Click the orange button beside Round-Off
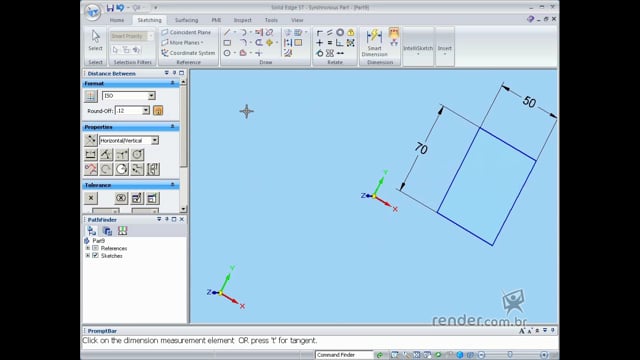640x360 pixels. (x=158, y=111)
